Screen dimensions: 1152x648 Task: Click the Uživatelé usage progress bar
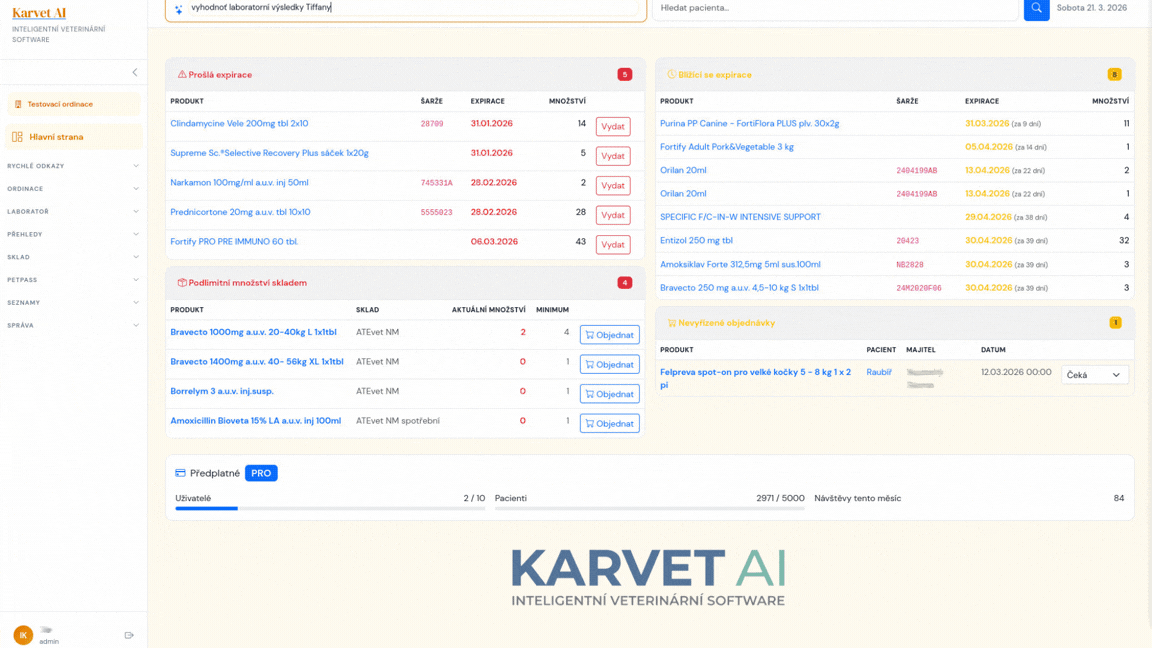(329, 508)
